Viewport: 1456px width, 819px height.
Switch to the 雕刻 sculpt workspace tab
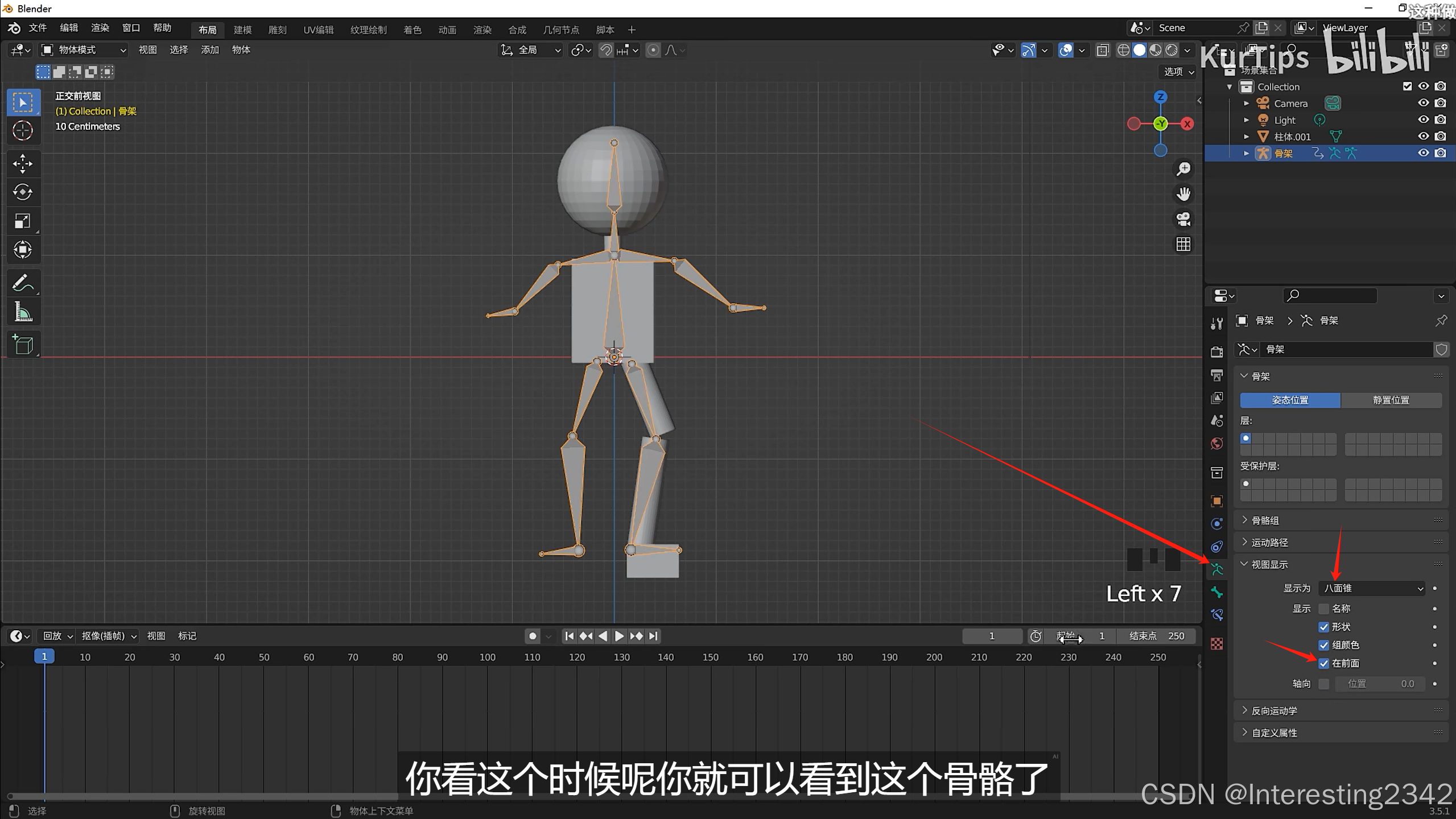[277, 30]
